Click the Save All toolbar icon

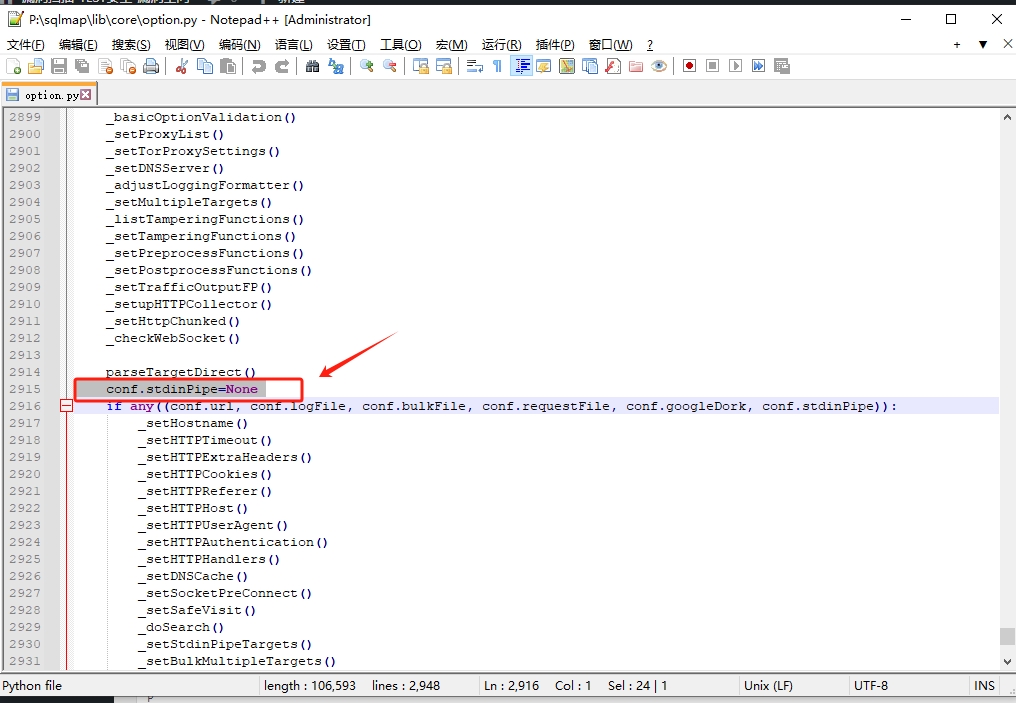(x=82, y=66)
